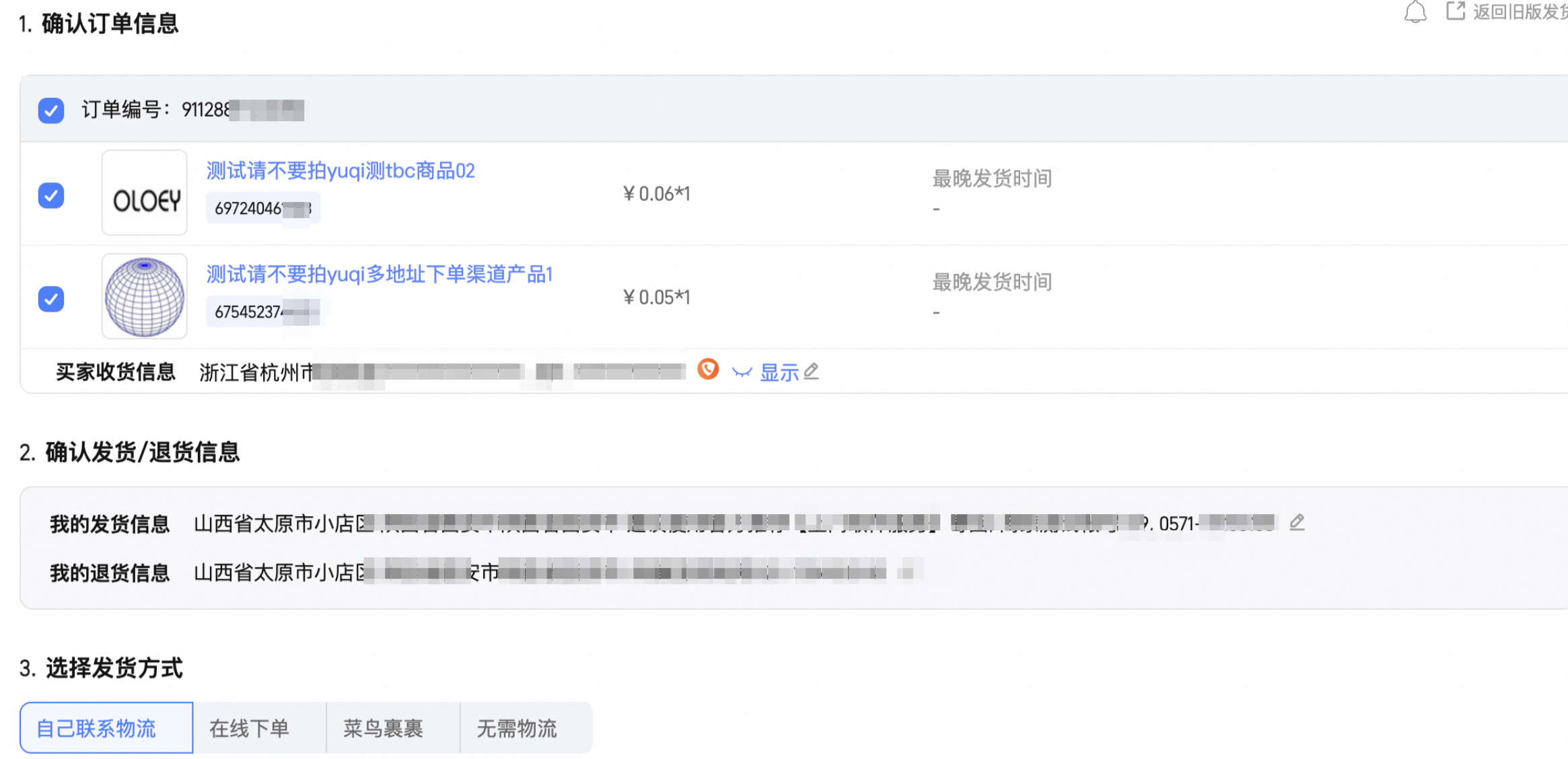Viewport: 1568px width, 759px height.
Task: Click item ID tag starting 67545237
Action: [263, 312]
